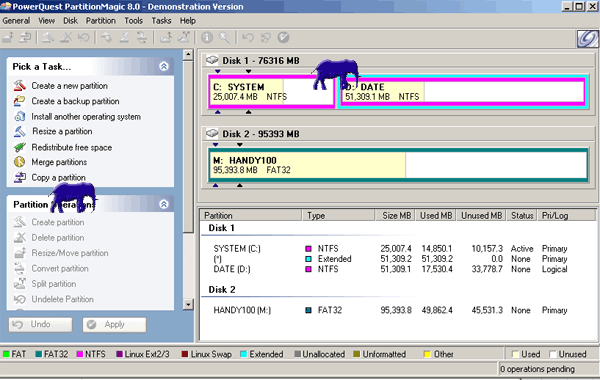600x380 pixels.
Task: Click the Create a backup partition icon
Action: pyautogui.click(x=20, y=101)
